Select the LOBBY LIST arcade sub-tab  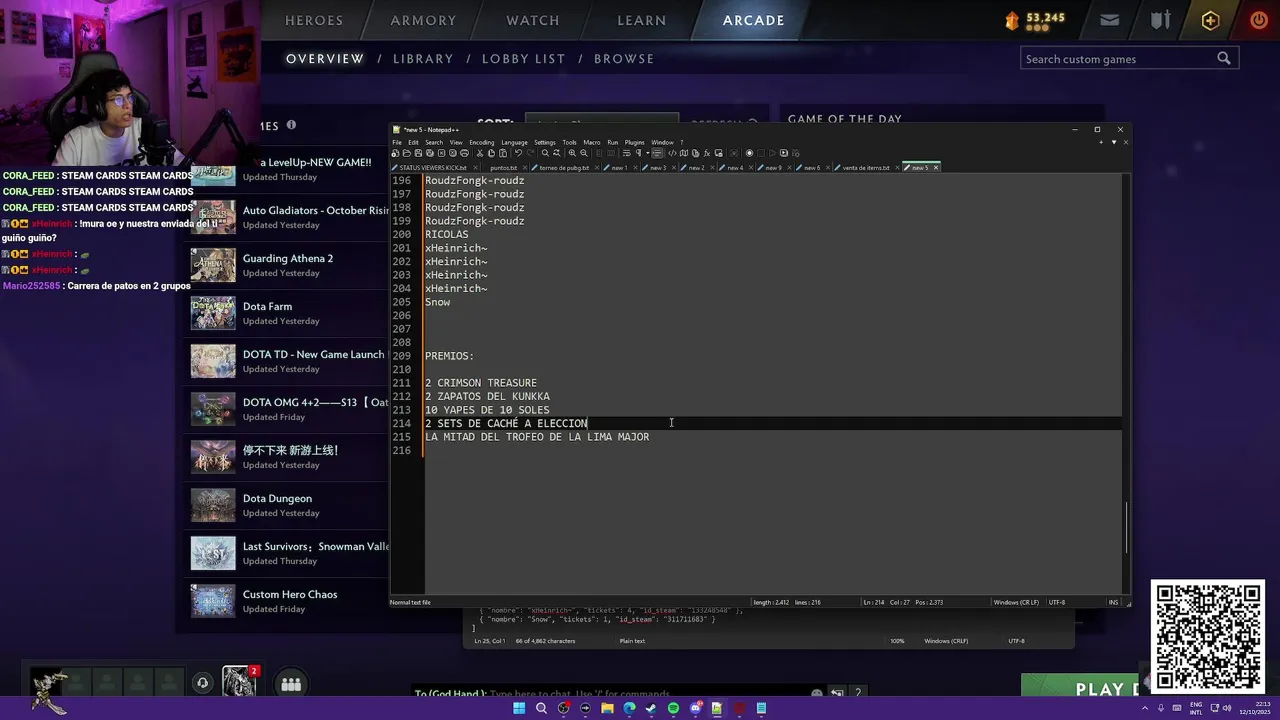[523, 59]
